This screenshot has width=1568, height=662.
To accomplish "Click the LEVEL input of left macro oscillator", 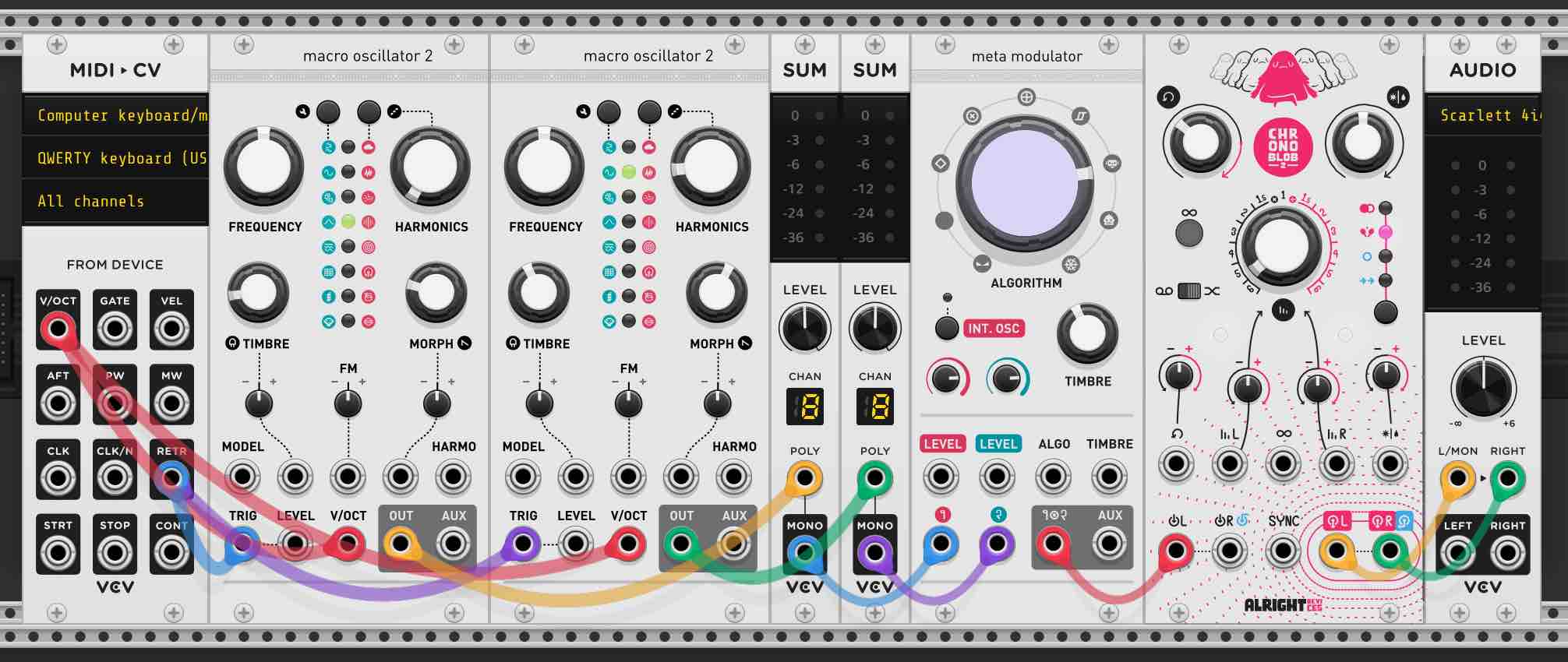I will coord(295,544).
